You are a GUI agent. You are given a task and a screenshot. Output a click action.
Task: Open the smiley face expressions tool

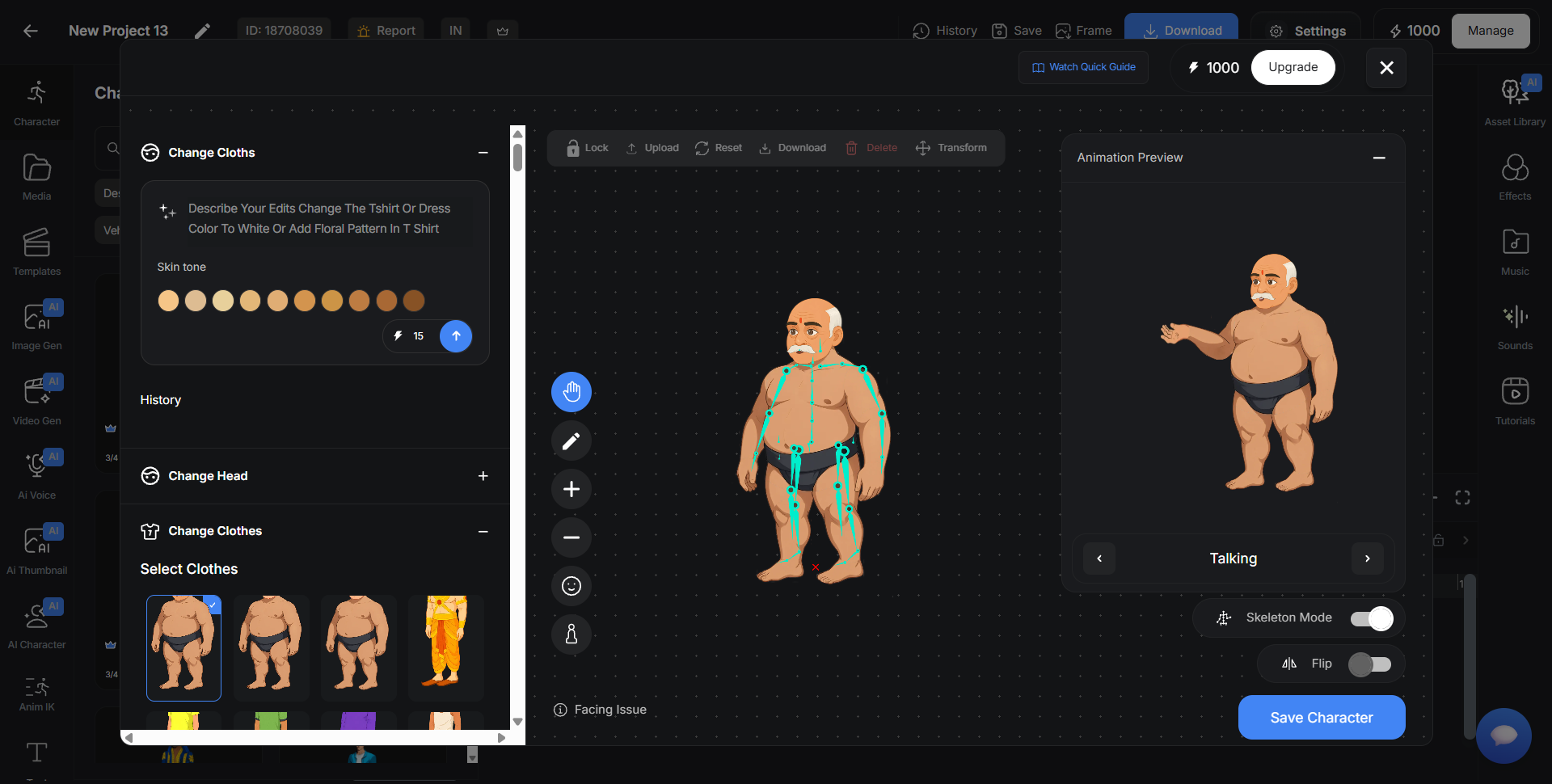[571, 586]
